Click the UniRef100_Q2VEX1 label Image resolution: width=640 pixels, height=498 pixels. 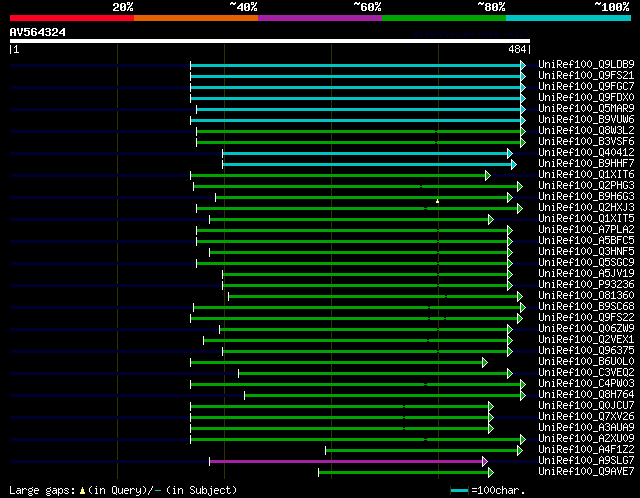coord(586,340)
